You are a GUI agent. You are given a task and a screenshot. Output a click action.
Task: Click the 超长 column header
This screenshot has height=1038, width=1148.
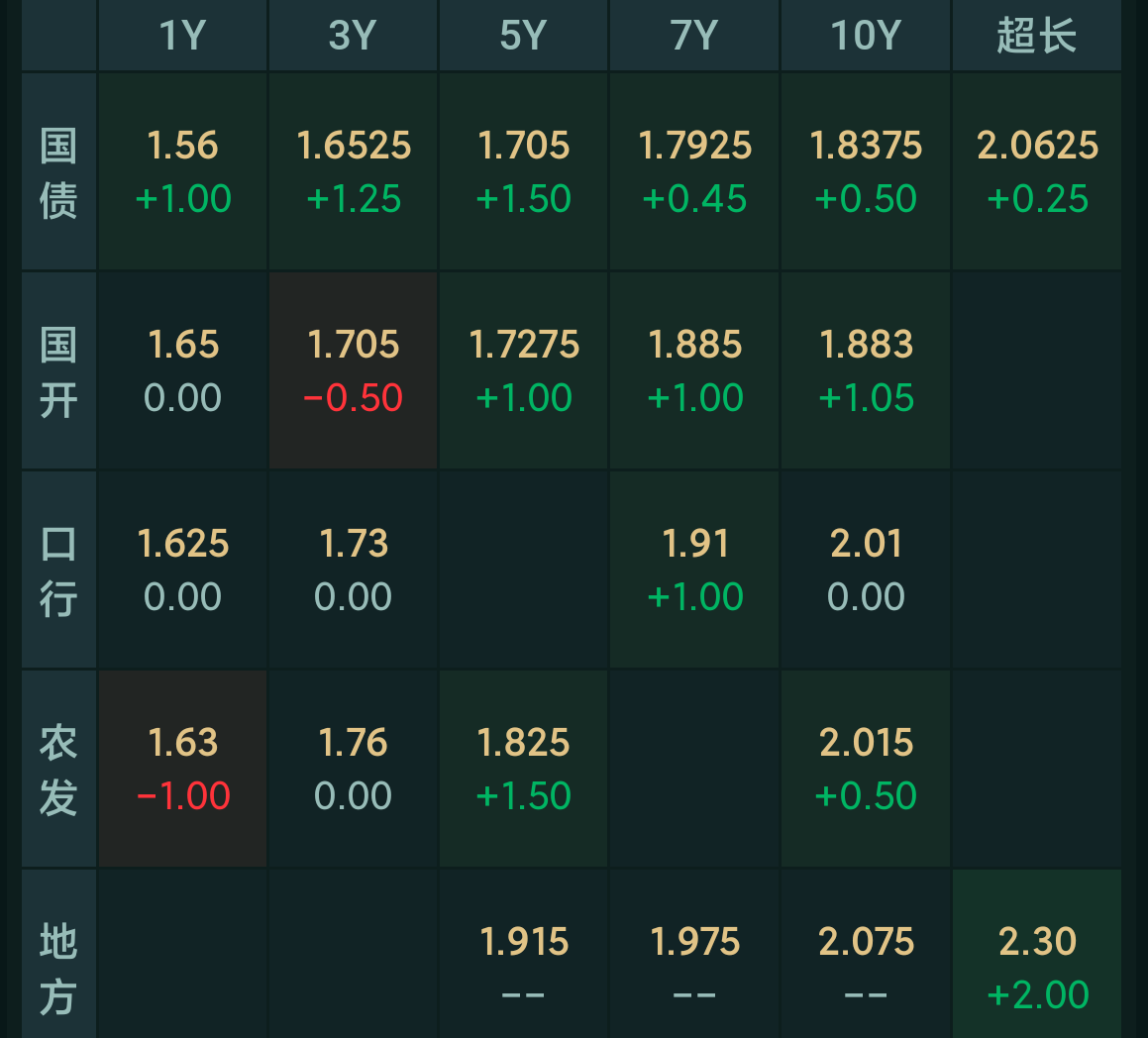tap(1036, 36)
